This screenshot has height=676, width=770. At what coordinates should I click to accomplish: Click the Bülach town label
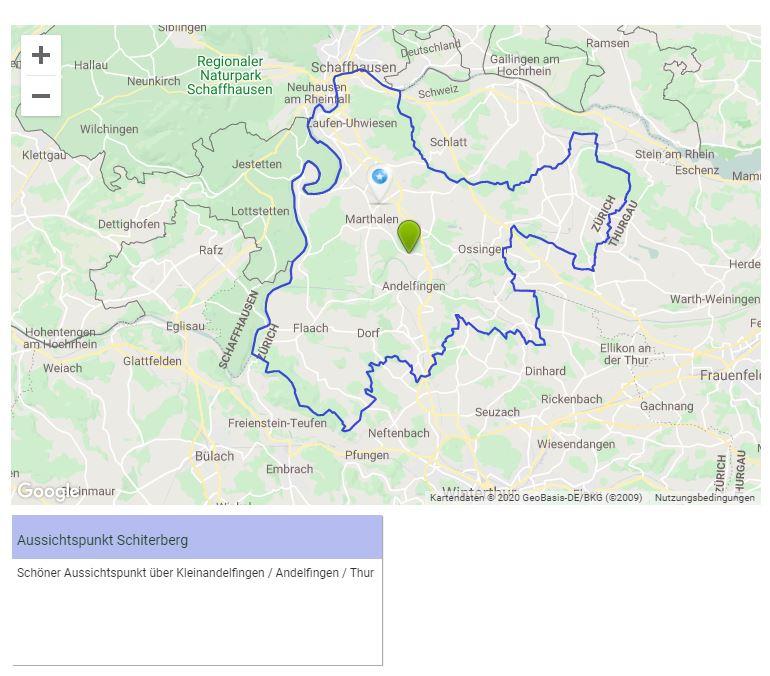pos(214,456)
